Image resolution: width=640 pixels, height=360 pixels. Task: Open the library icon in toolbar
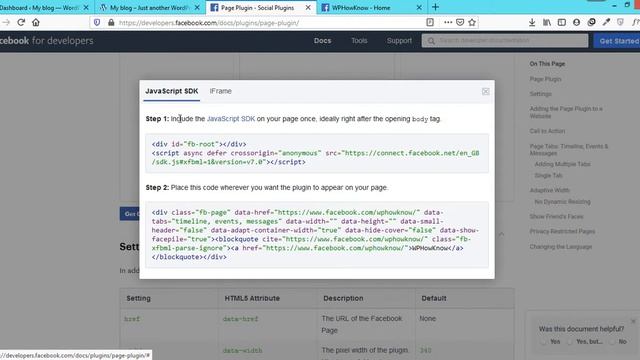[547, 22]
